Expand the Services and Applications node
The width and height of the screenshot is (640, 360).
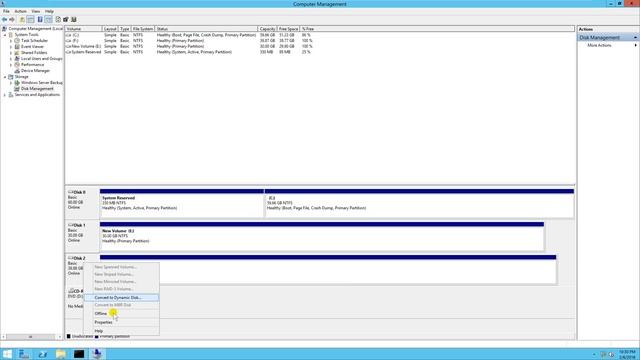pyautogui.click(x=5, y=95)
